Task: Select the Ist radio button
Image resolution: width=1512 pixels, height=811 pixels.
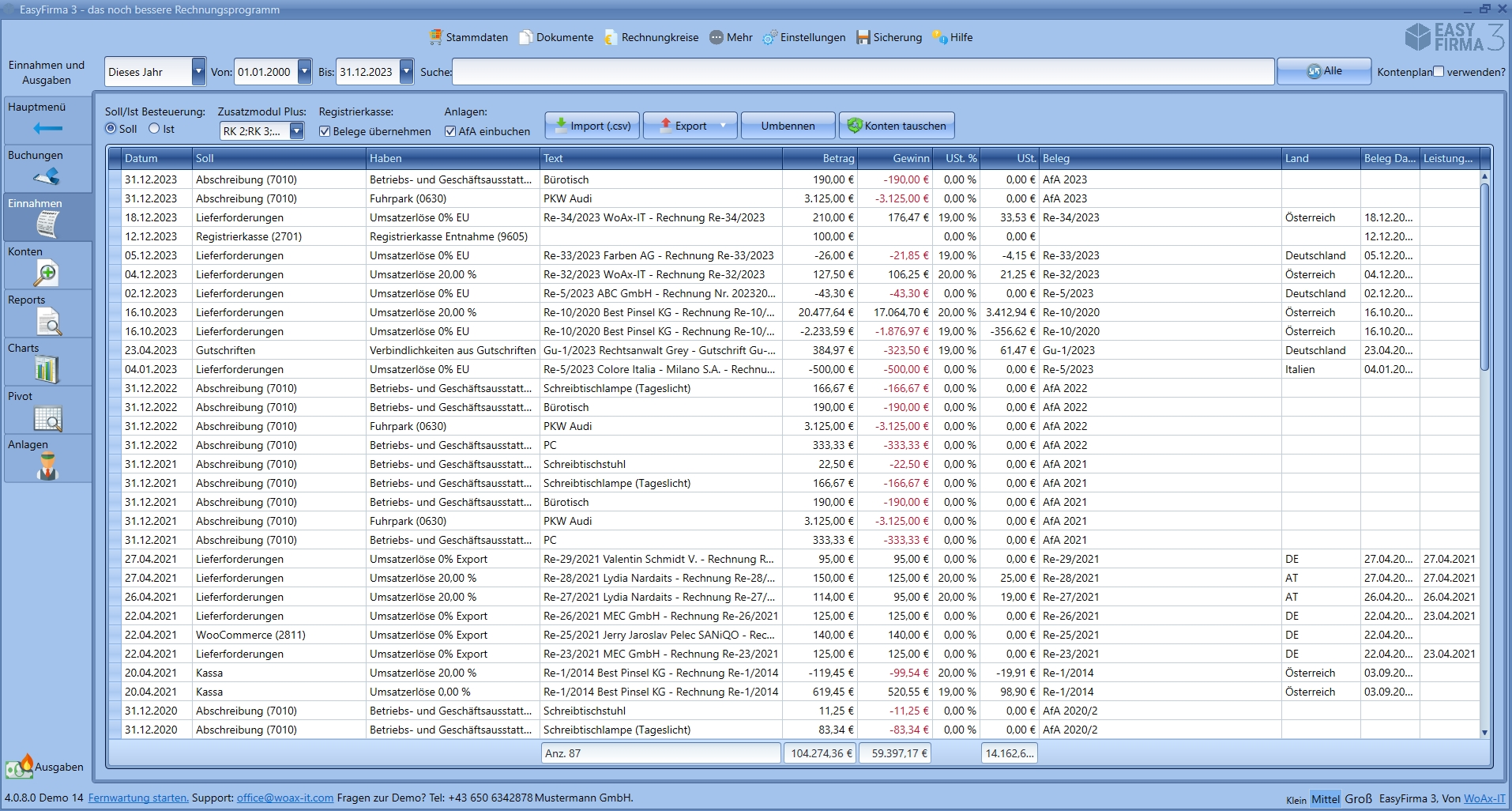Action: [x=155, y=129]
